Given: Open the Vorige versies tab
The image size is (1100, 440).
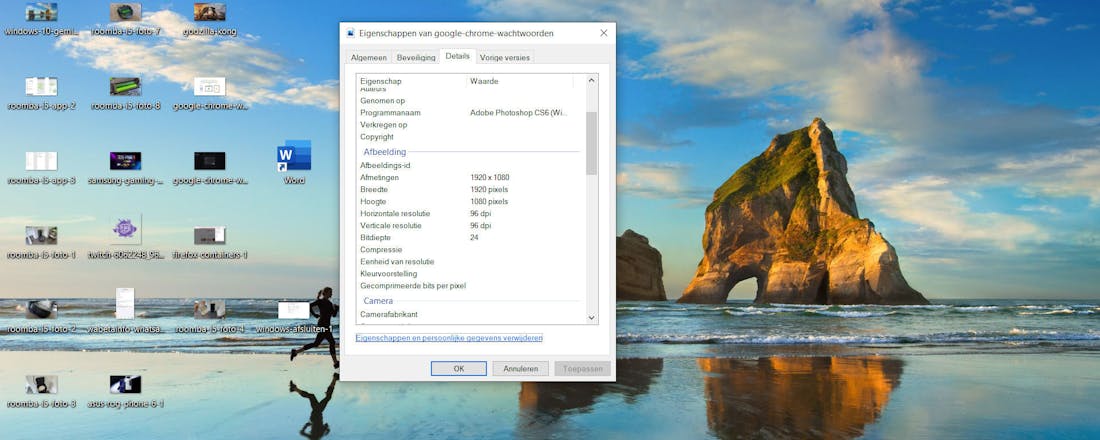Looking at the screenshot, I should click(504, 58).
